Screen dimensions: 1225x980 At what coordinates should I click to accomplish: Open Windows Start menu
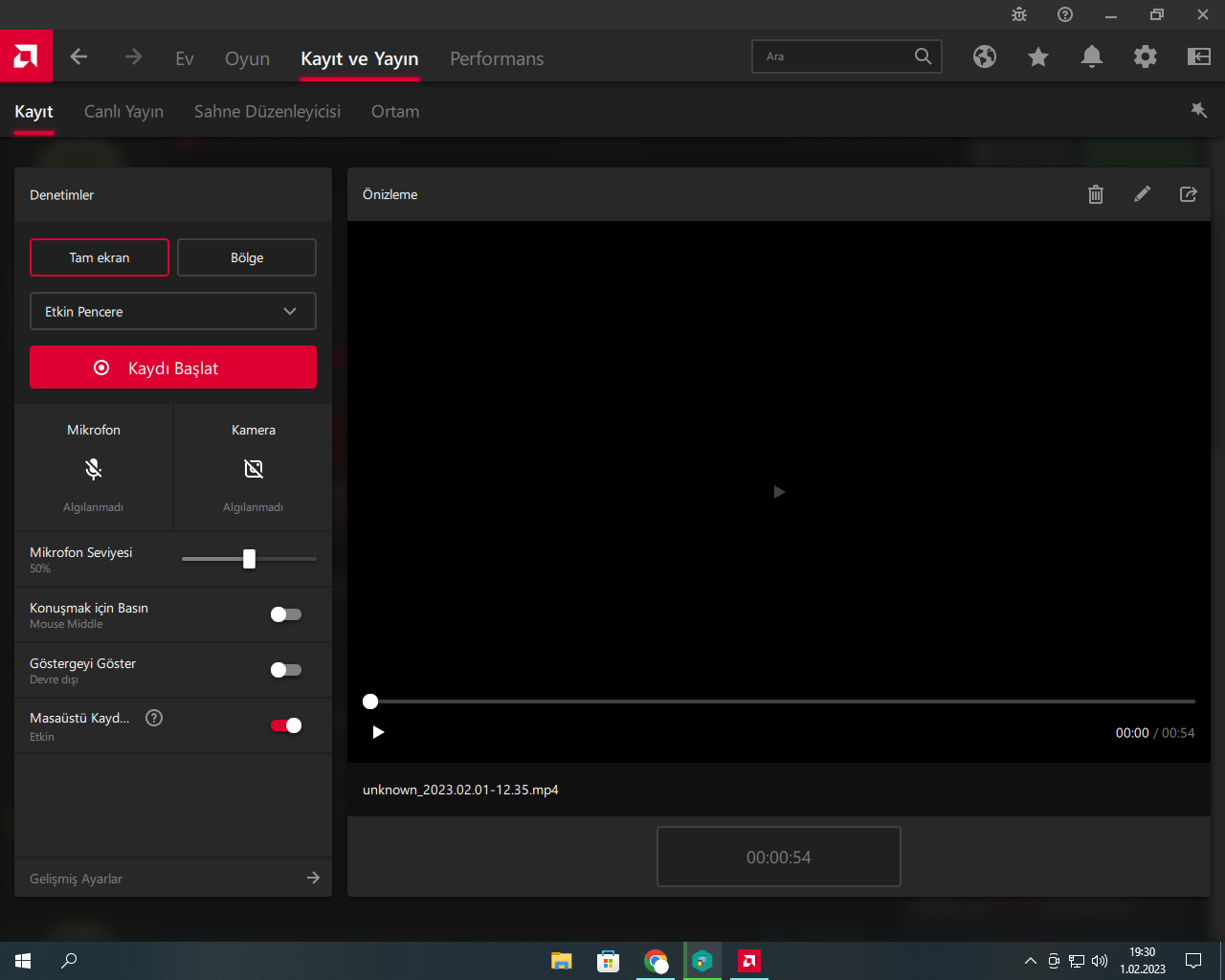coord(23,961)
